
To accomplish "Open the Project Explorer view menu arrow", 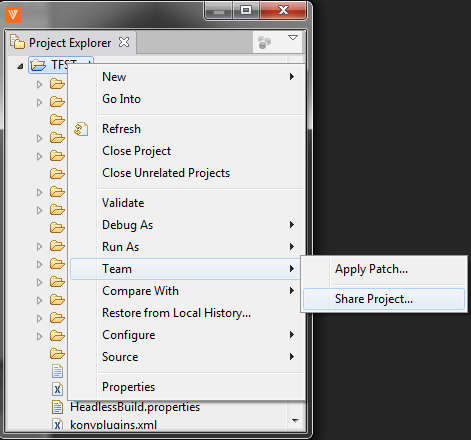I will [x=293, y=38].
